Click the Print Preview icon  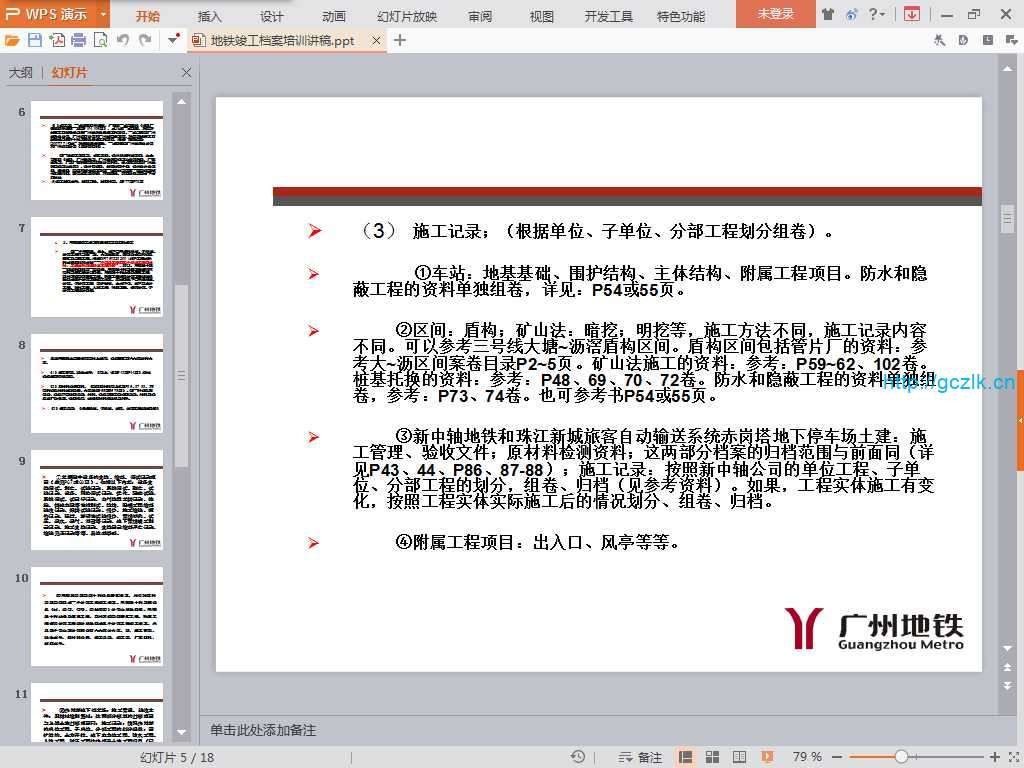point(100,40)
